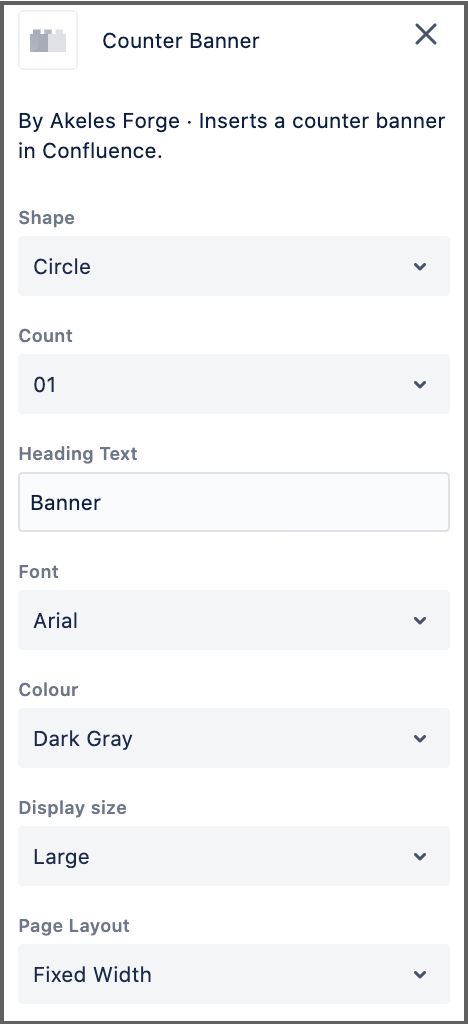468x1024 pixels.
Task: Open the Colour dropdown showing Dark Gray
Action: tap(234, 738)
